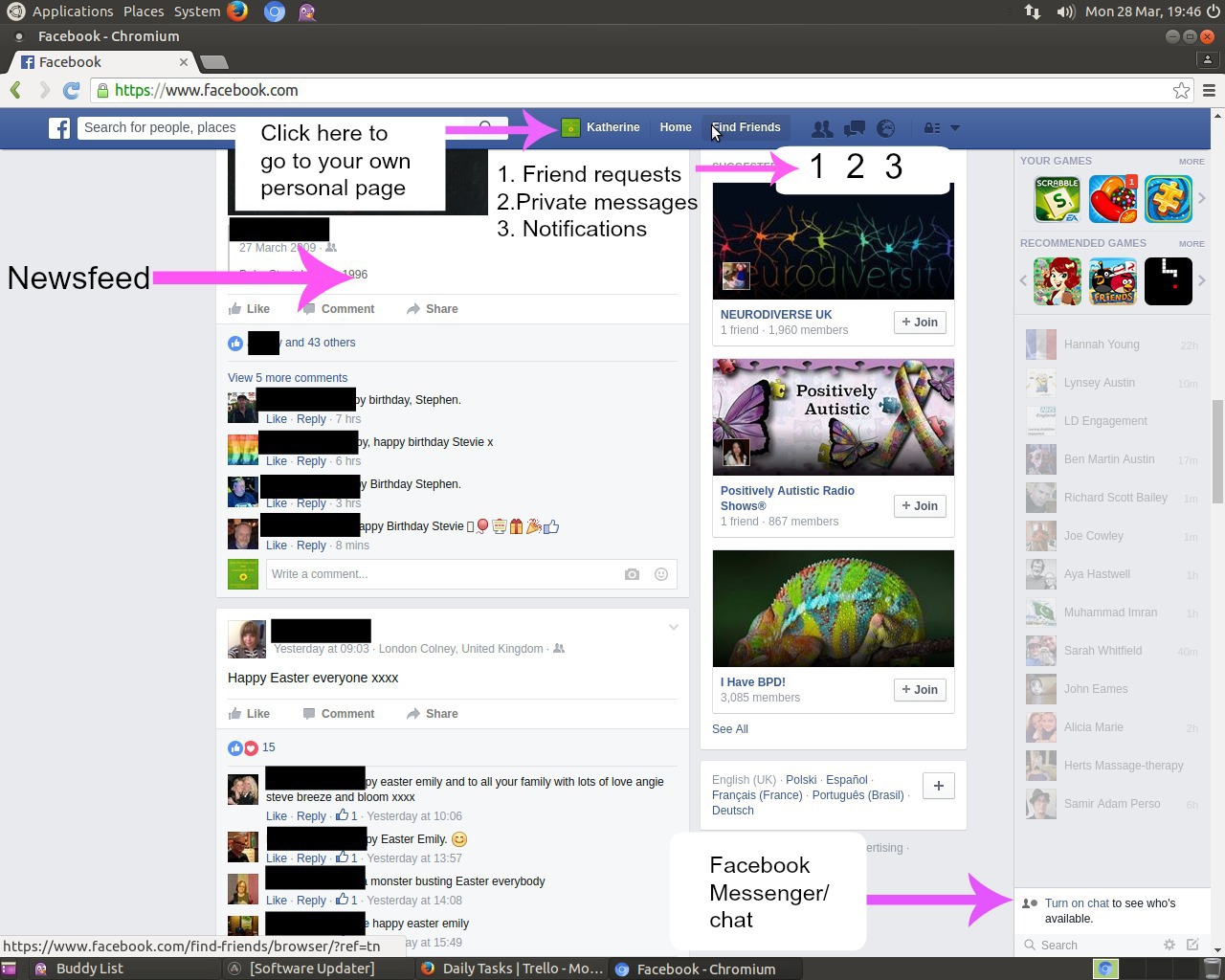Show previous recommended games arrow
This screenshot has height=980, width=1225.
(1023, 281)
